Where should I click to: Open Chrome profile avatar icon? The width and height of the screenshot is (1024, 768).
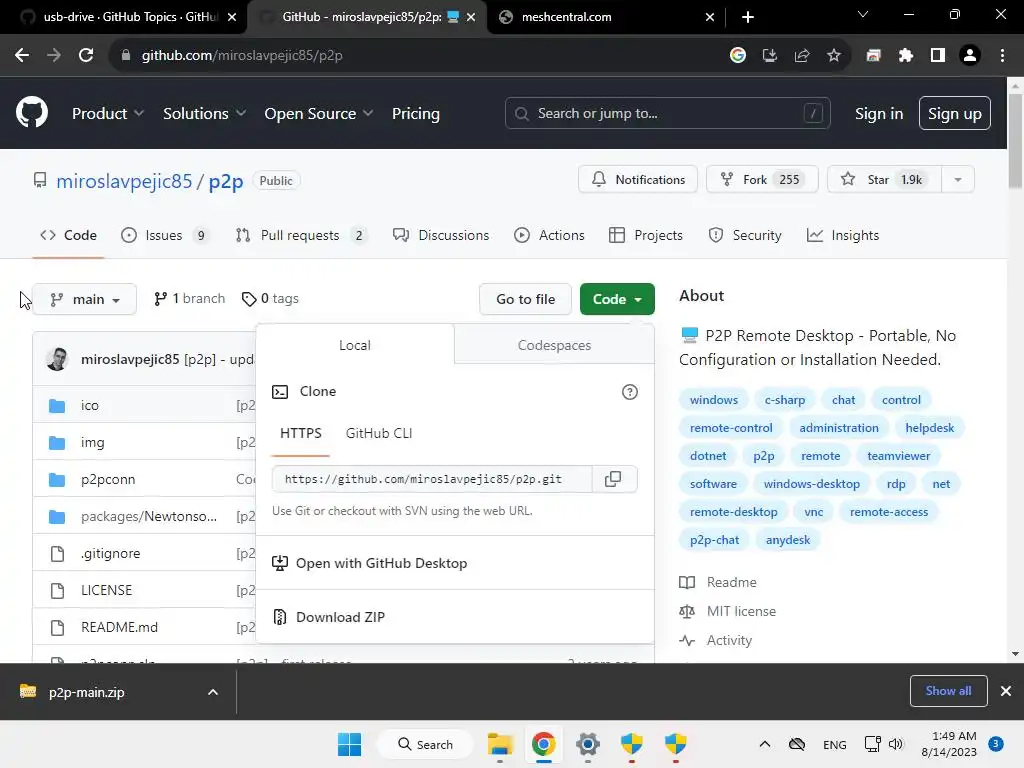970,56
